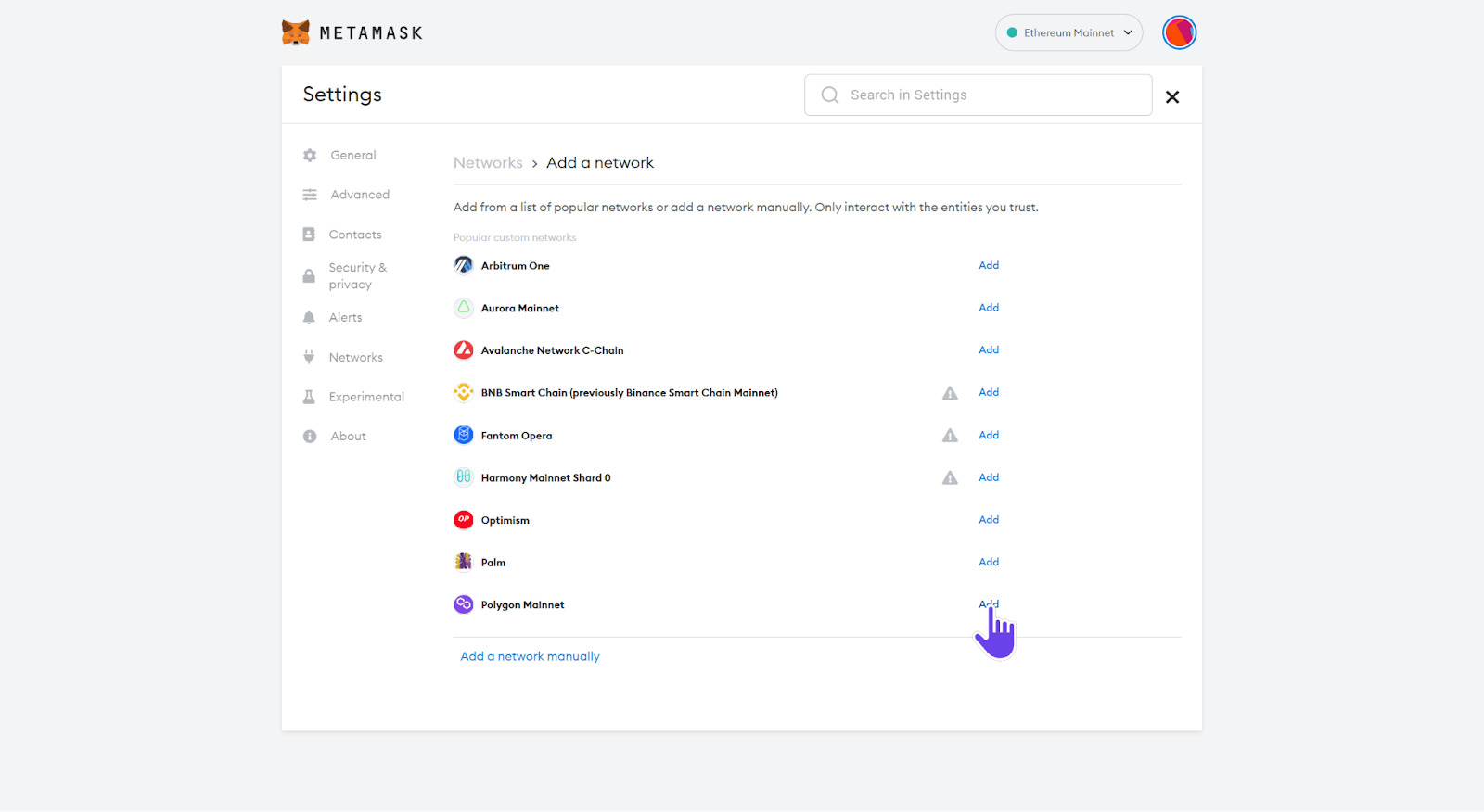Click the Avalanche Network logo
Image resolution: width=1484 pixels, height=812 pixels.
(464, 350)
